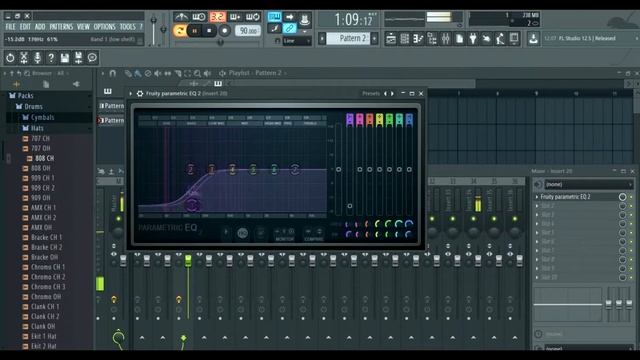640x360 pixels.
Task: Select the playlist zoom magnifier tool
Action: pos(198,73)
